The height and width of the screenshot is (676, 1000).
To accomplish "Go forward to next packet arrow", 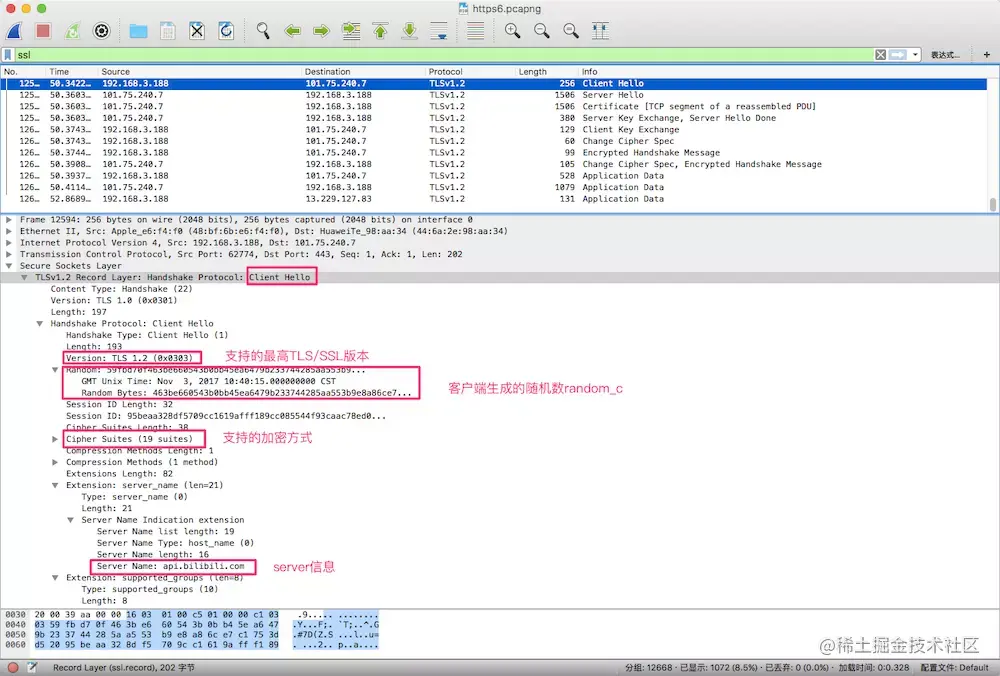I will pyautogui.click(x=321, y=31).
